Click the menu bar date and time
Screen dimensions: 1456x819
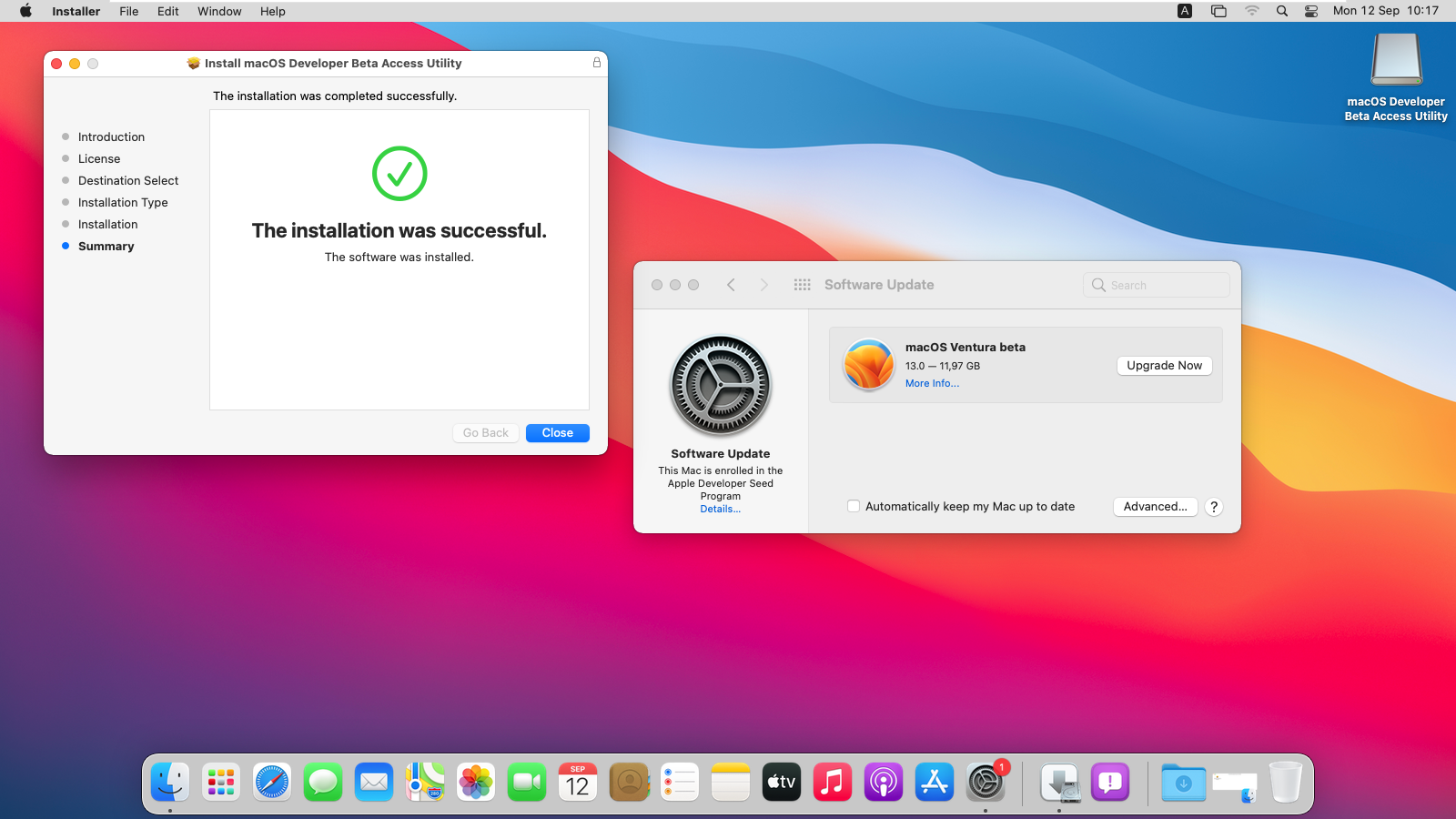[x=1385, y=11]
